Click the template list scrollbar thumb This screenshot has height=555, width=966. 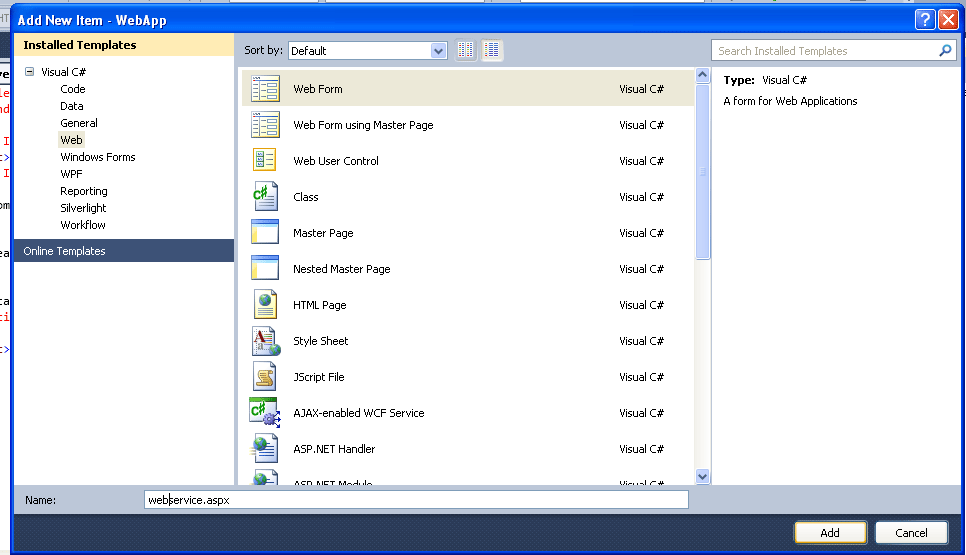coord(702,172)
